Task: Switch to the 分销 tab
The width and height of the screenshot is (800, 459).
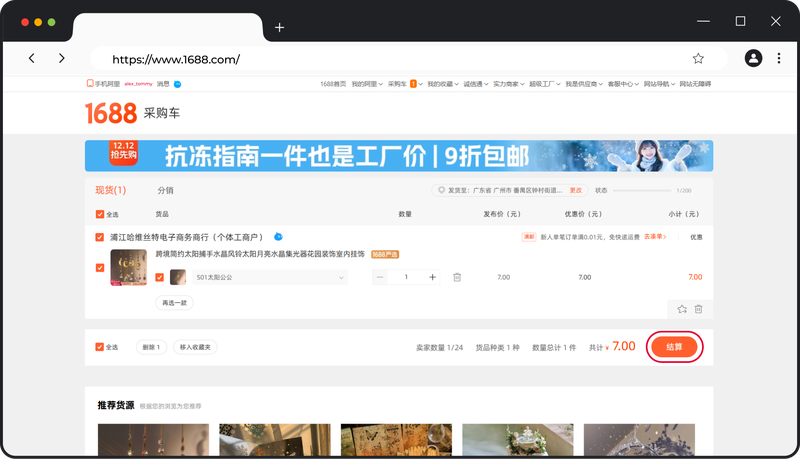Action: (165, 190)
